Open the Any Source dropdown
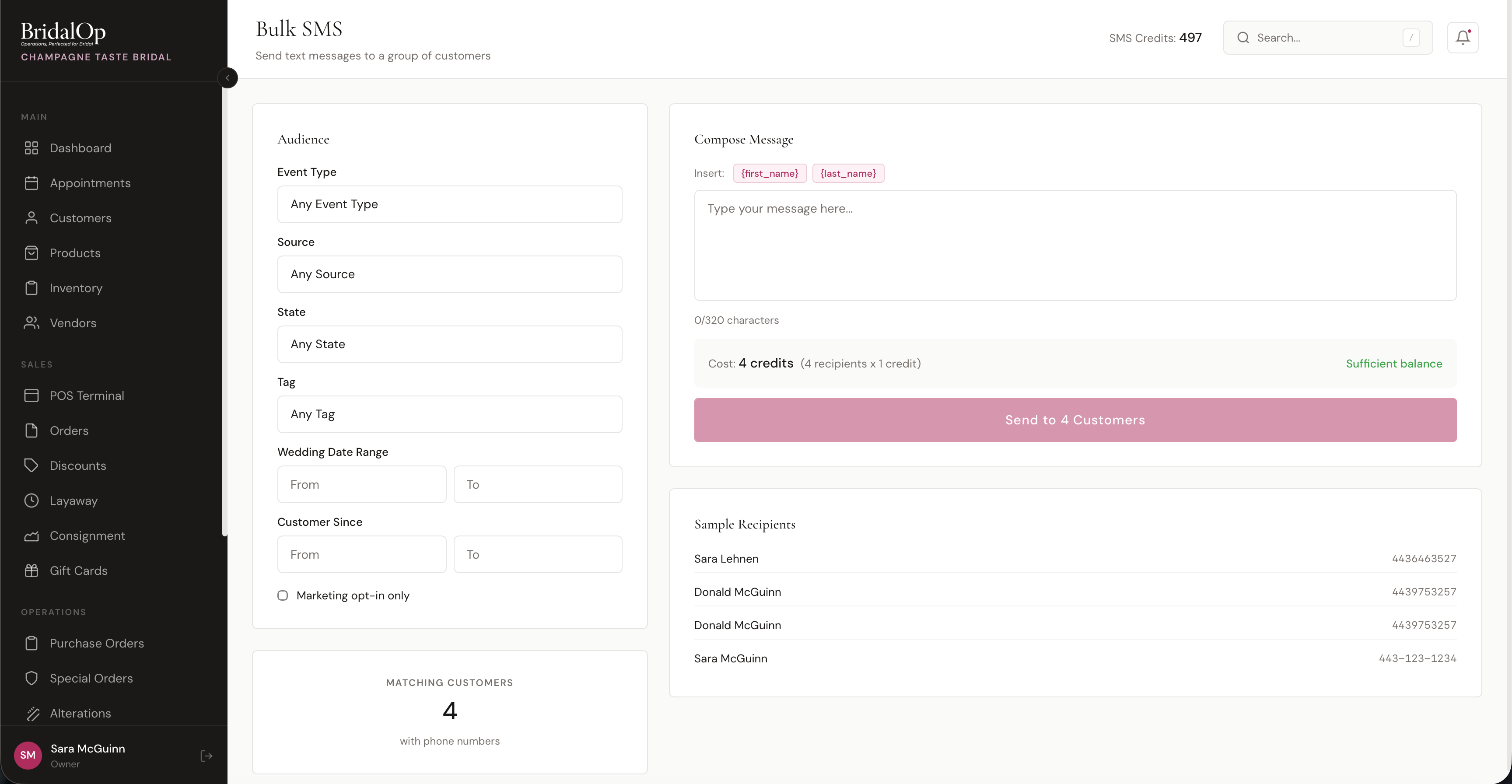The image size is (1512, 784). 450,274
